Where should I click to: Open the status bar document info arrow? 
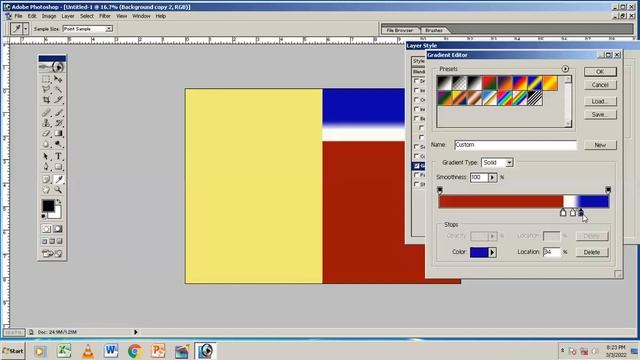coord(136,332)
